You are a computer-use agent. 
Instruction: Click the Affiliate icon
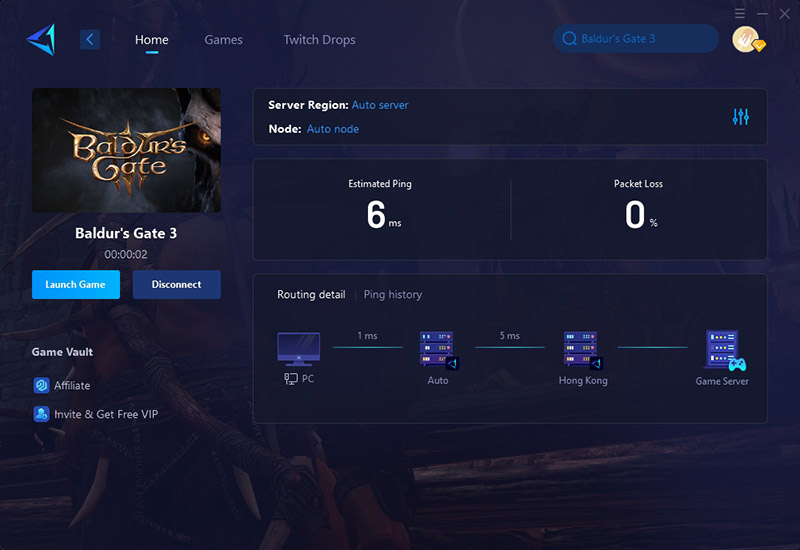point(41,385)
